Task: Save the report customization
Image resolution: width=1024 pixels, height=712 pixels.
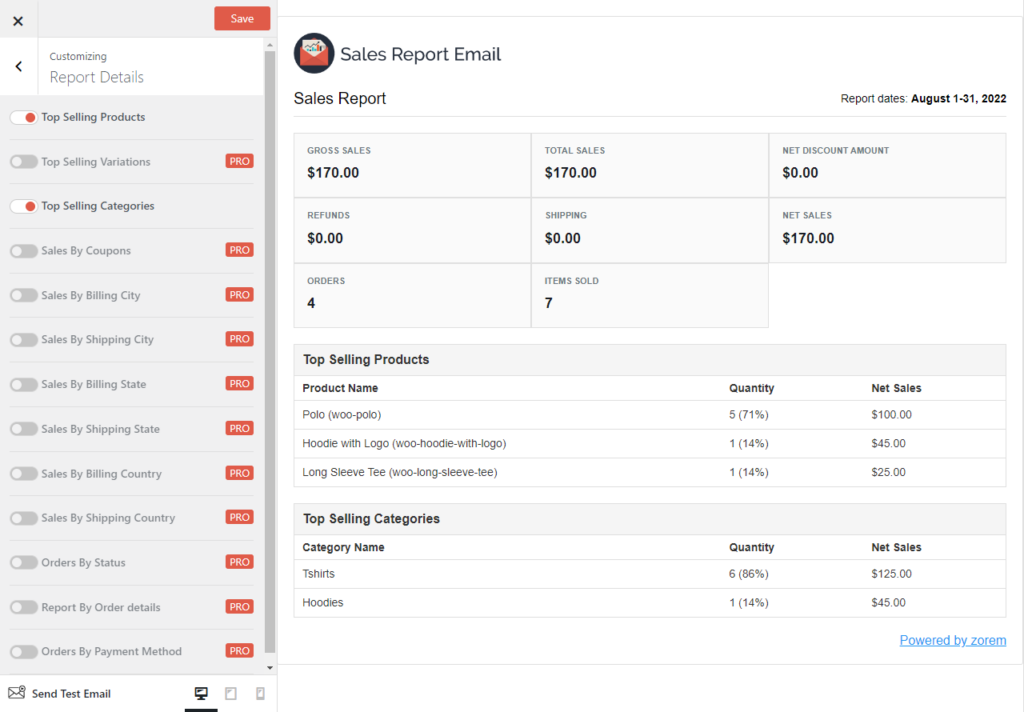Action: pos(241,18)
